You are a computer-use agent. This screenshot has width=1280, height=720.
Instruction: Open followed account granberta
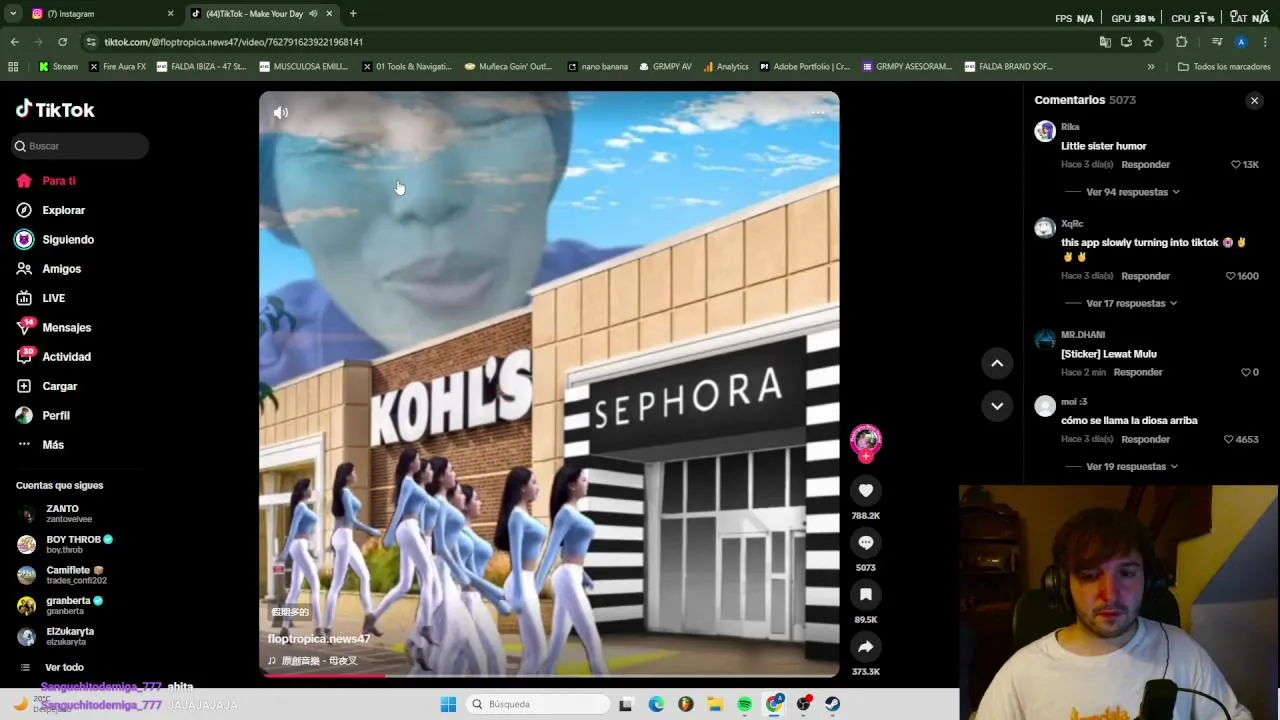pos(60,606)
